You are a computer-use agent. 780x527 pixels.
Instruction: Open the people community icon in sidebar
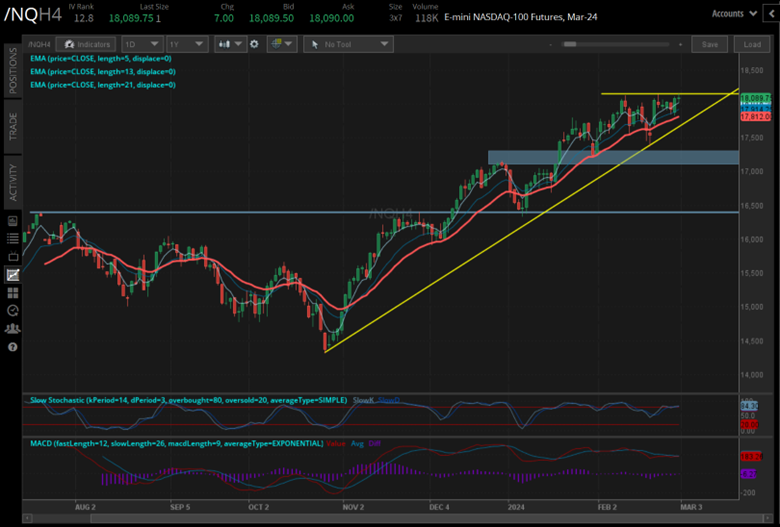(12, 329)
